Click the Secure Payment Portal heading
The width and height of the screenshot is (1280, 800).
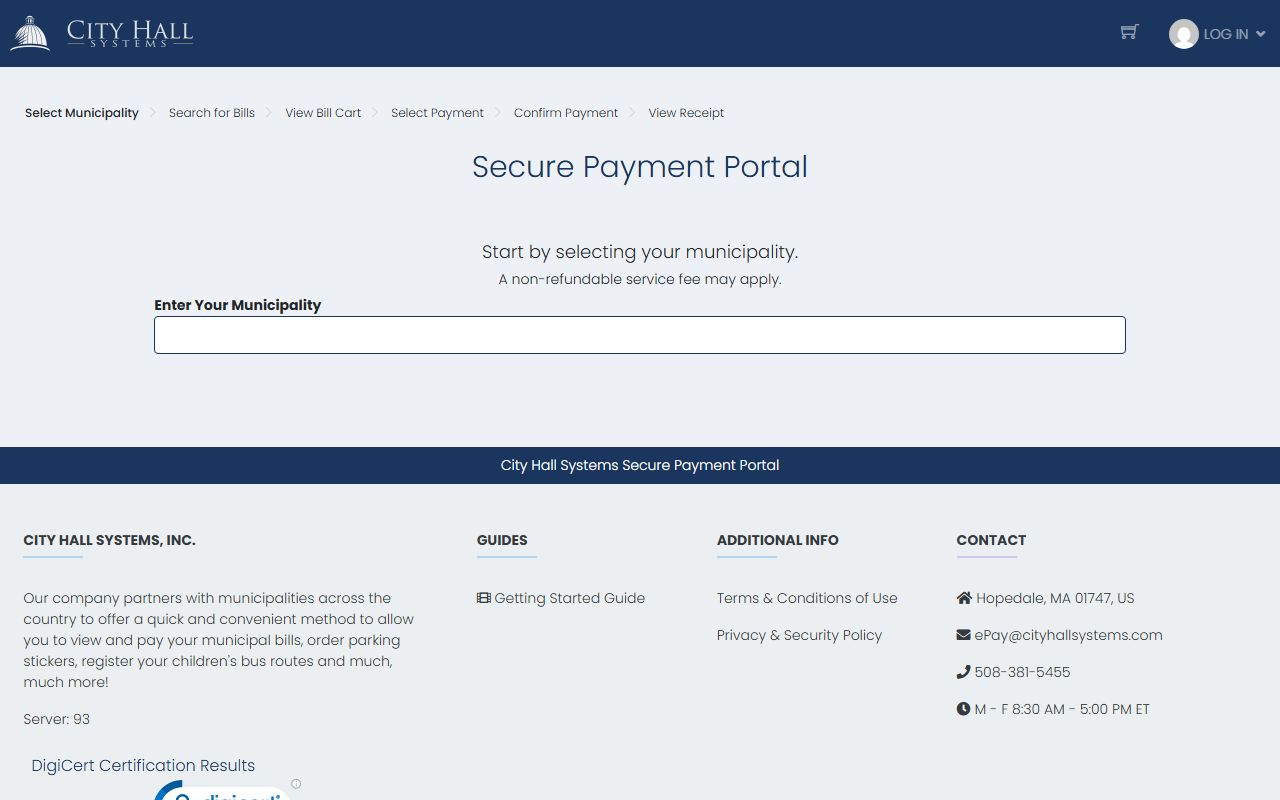640,167
